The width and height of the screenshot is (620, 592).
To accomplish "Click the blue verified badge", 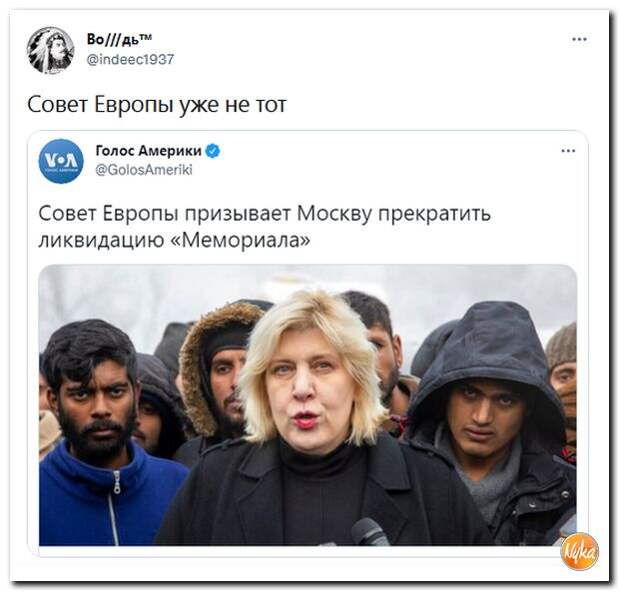I will click(213, 151).
